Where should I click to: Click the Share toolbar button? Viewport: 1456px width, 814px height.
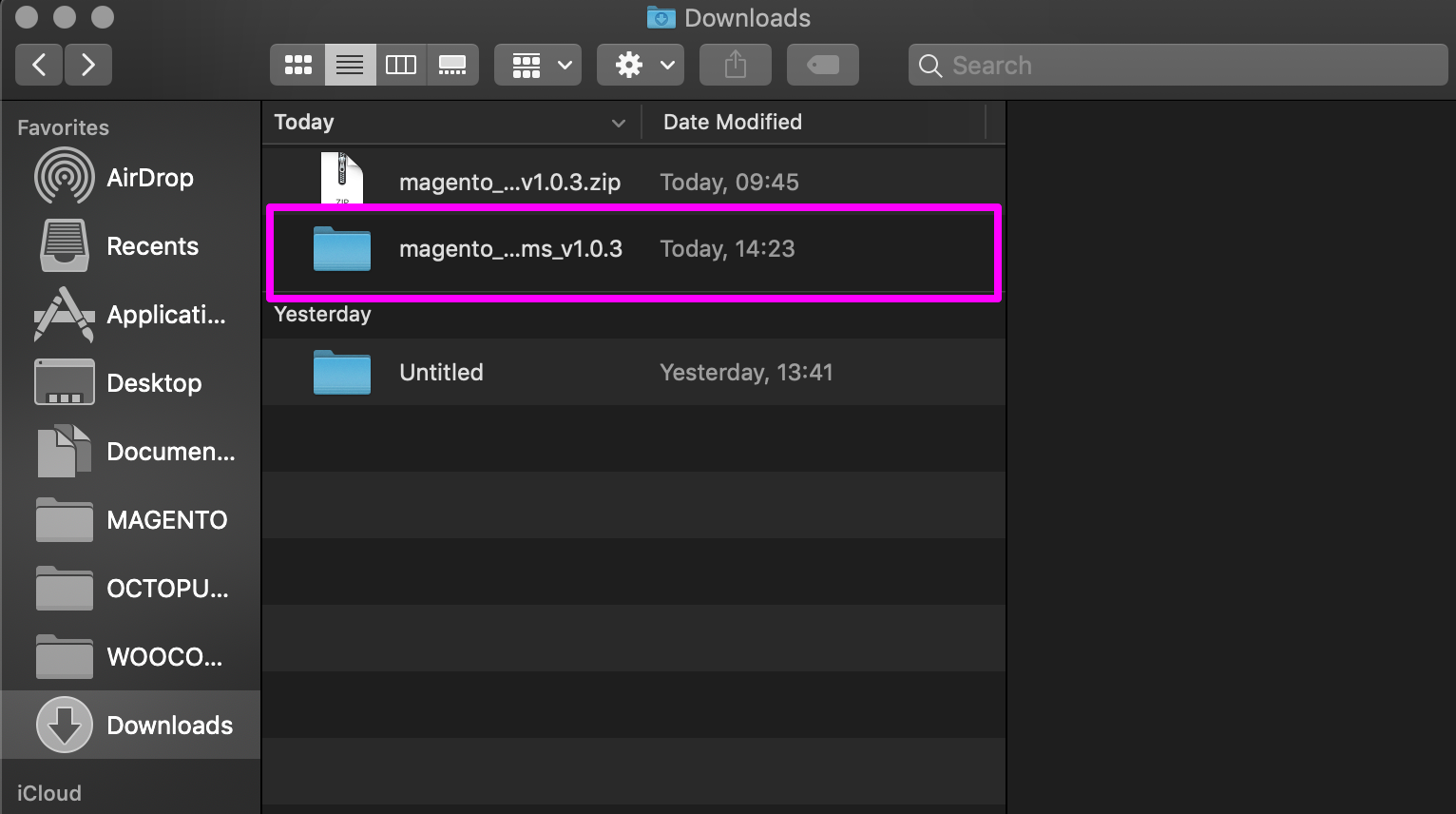[736, 65]
